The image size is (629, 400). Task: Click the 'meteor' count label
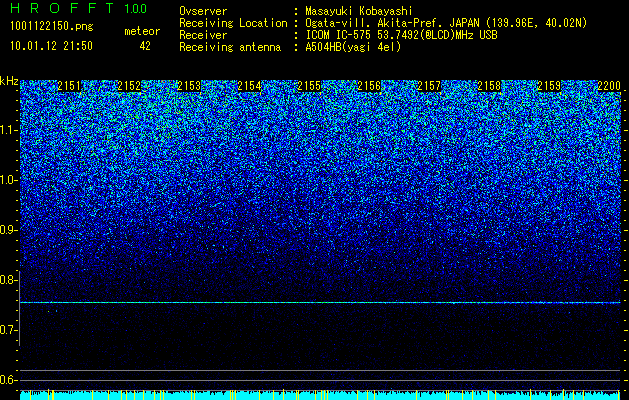point(142,31)
